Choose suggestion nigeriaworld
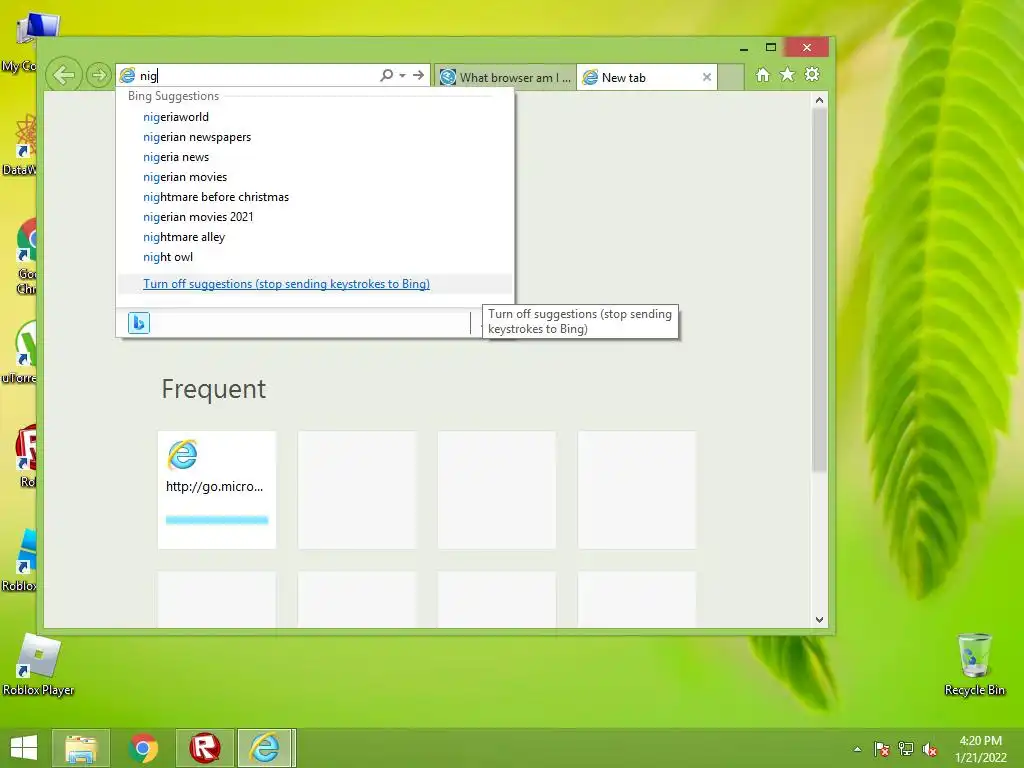The image size is (1024, 768). click(x=315, y=117)
